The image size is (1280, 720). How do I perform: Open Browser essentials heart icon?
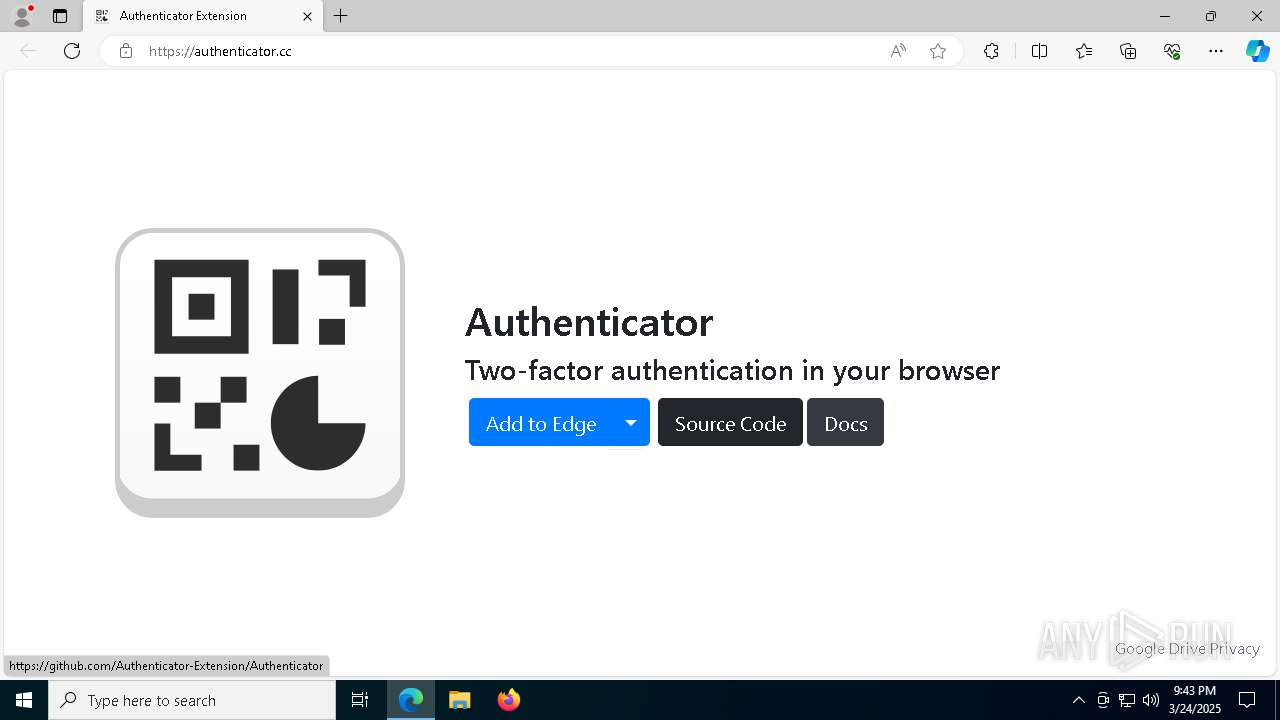(1172, 51)
